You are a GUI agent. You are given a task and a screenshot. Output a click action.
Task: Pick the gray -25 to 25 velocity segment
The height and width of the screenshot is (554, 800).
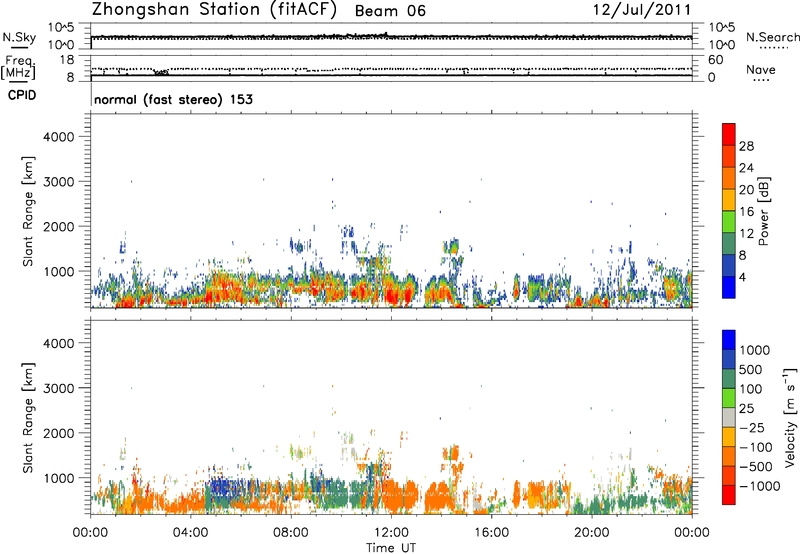[729, 417]
